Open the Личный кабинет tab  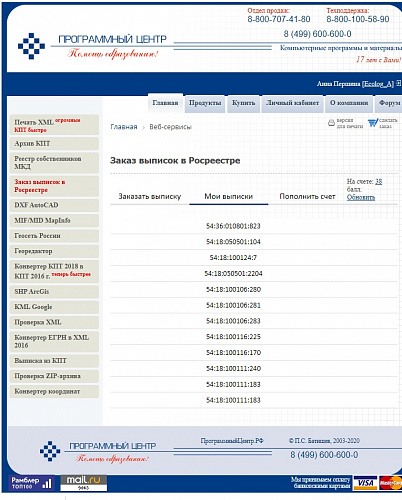292,104
